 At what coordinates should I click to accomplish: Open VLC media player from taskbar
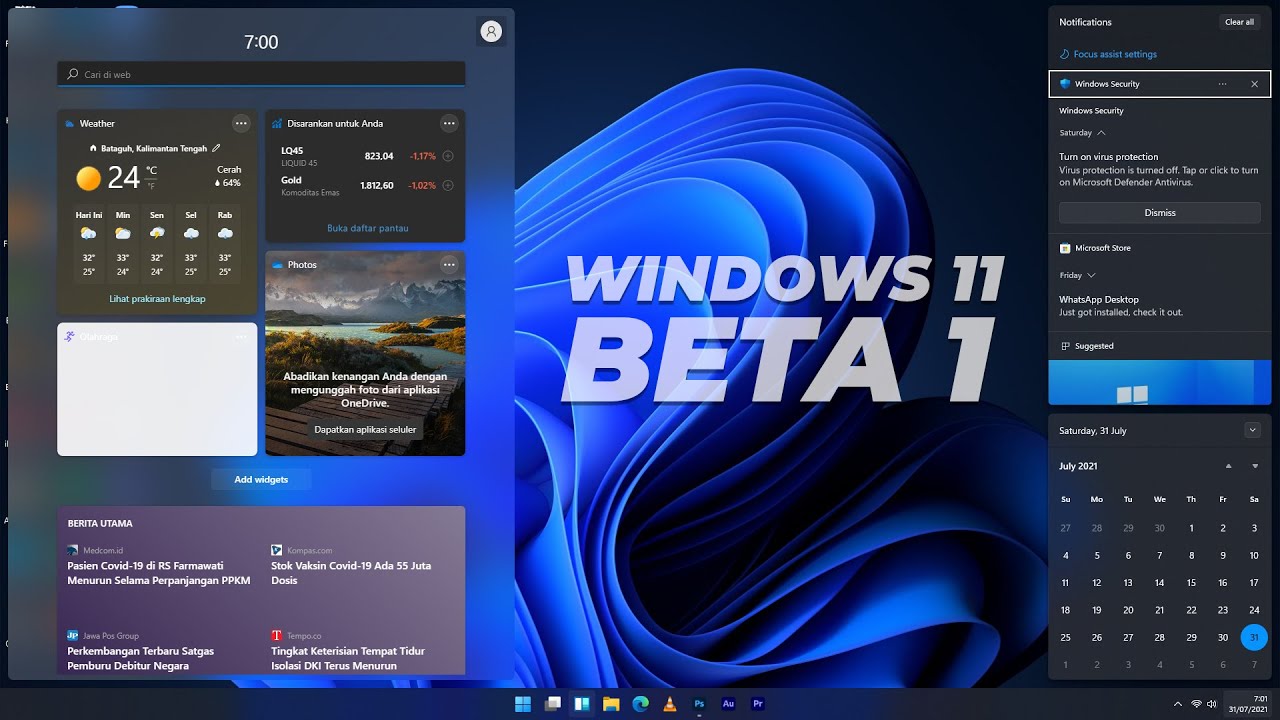tap(670, 704)
